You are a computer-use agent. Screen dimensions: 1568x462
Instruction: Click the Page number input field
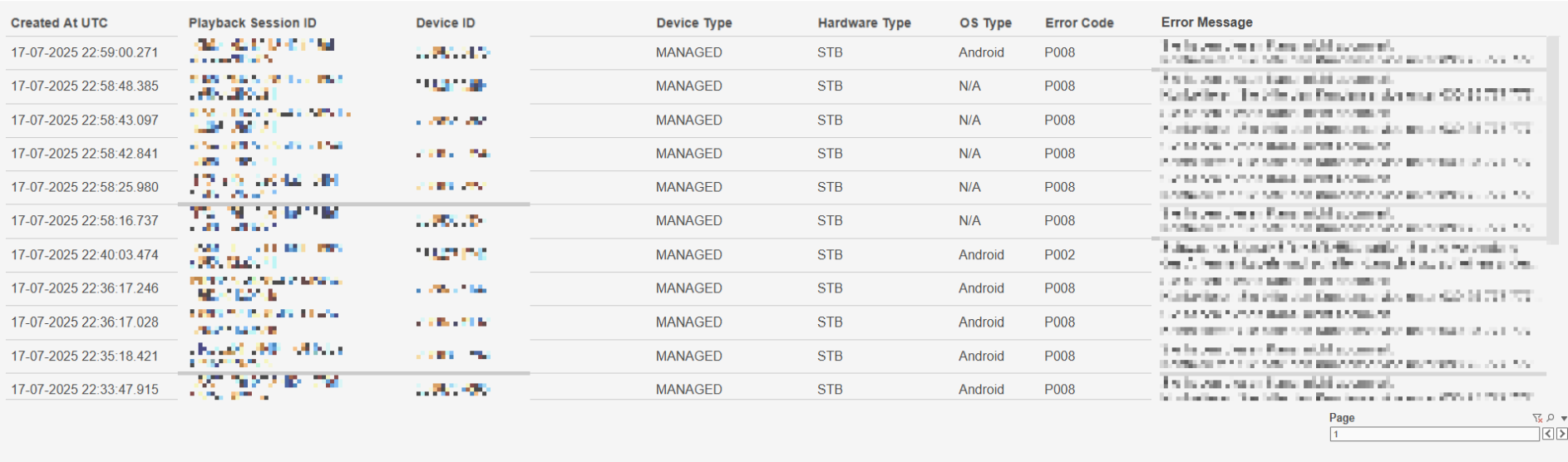pos(1433,434)
